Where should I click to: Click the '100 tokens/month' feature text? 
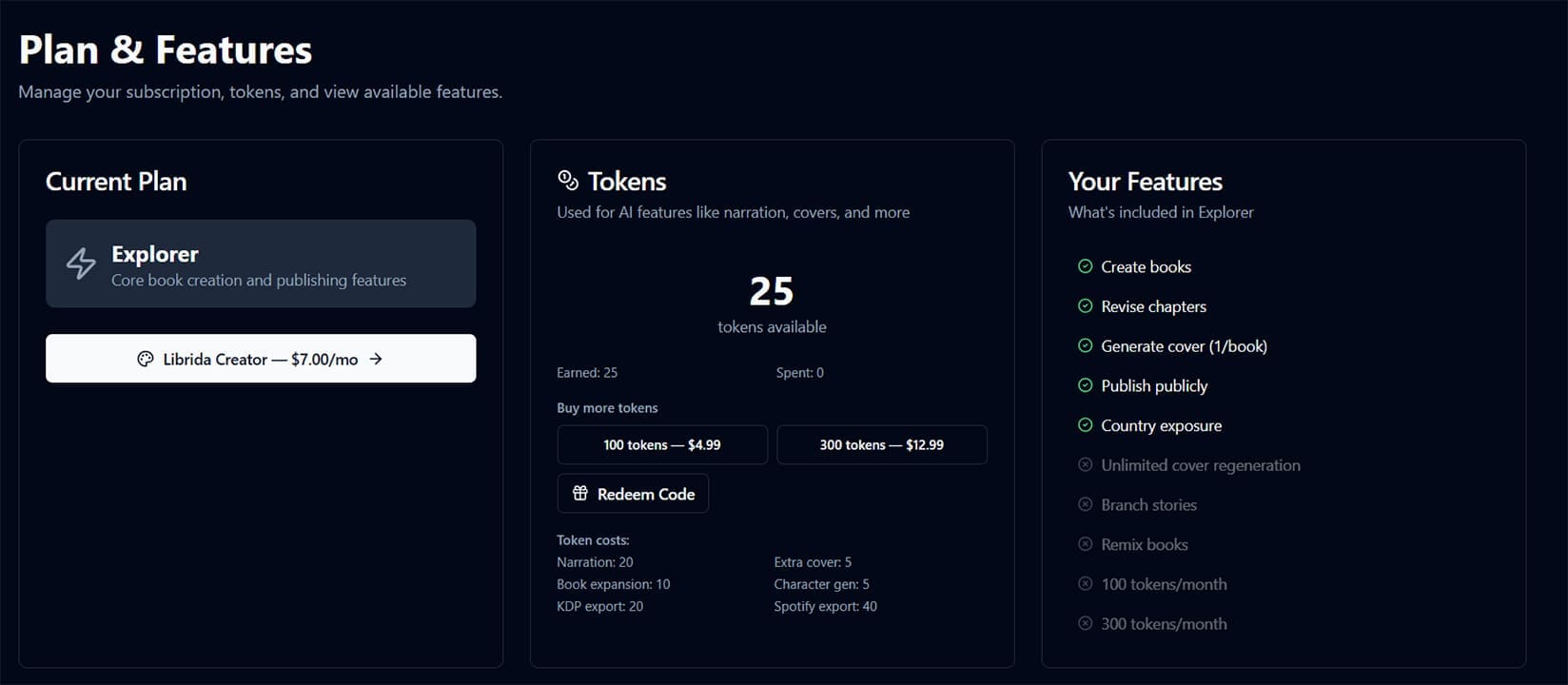pyautogui.click(x=1165, y=584)
